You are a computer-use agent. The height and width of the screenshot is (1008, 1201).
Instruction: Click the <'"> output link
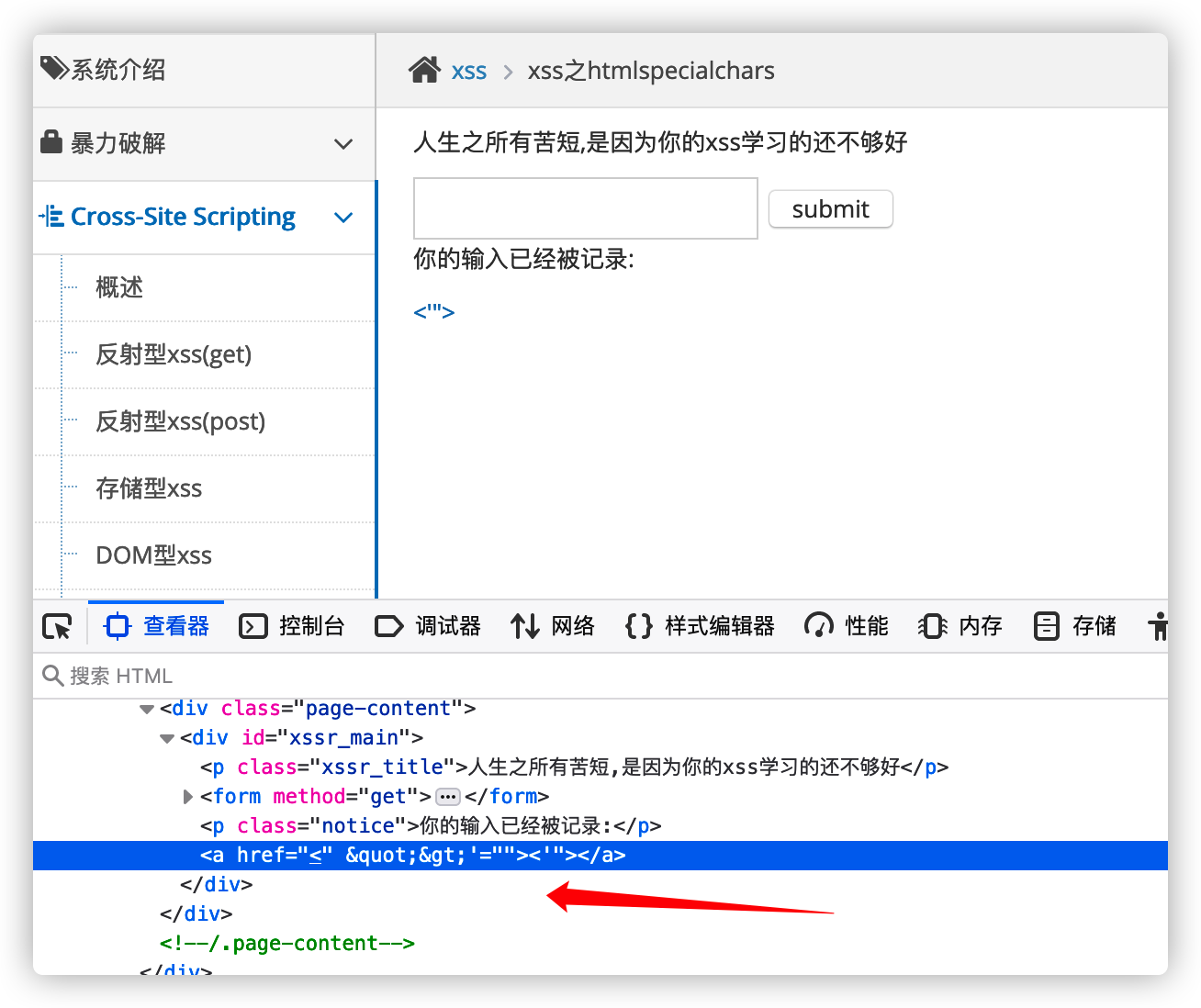tap(434, 312)
